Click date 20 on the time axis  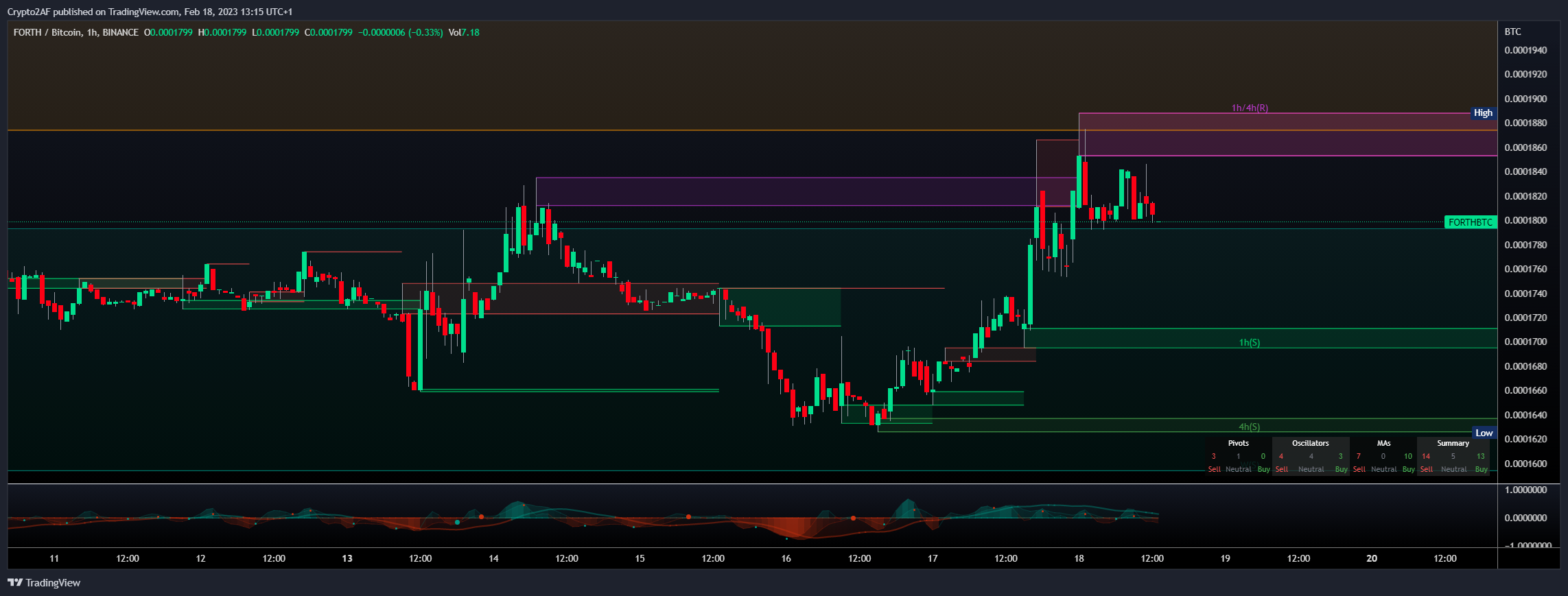coord(1372,558)
